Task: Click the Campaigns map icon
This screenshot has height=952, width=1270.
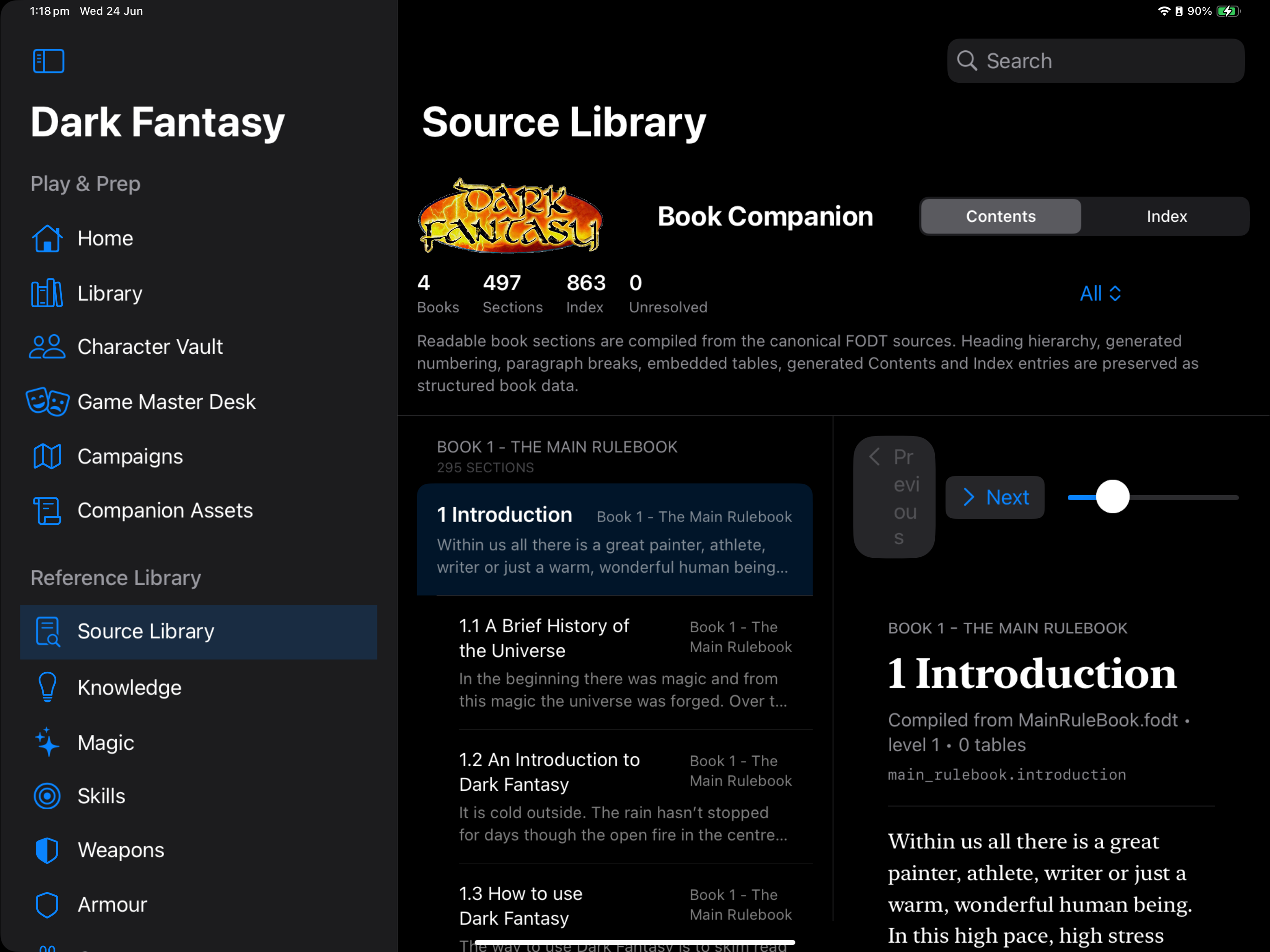Action: (x=47, y=456)
